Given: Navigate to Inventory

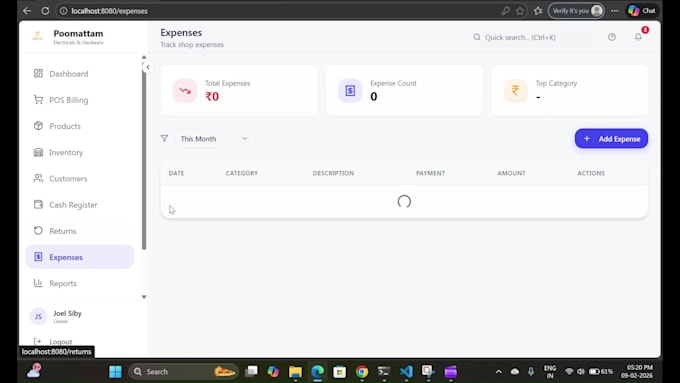Looking at the screenshot, I should tap(79, 153).
